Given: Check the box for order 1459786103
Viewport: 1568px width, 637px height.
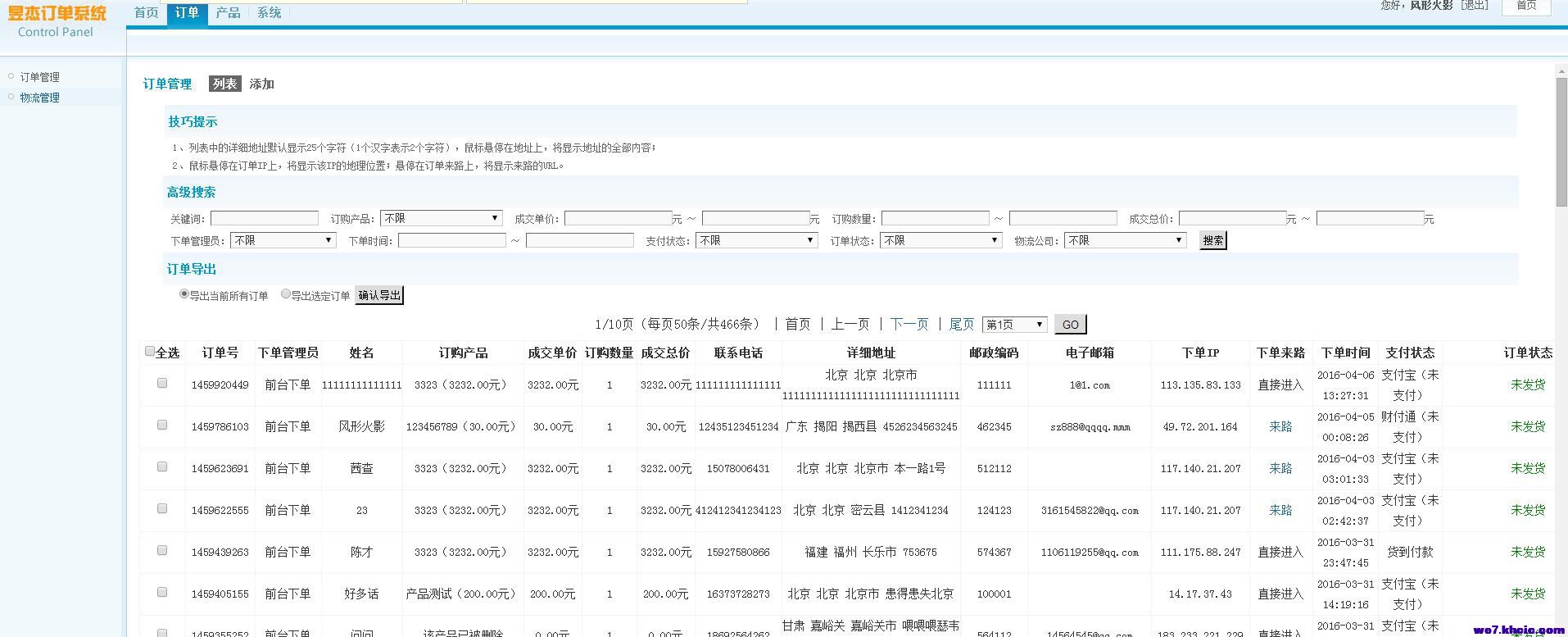Looking at the screenshot, I should 162,425.
